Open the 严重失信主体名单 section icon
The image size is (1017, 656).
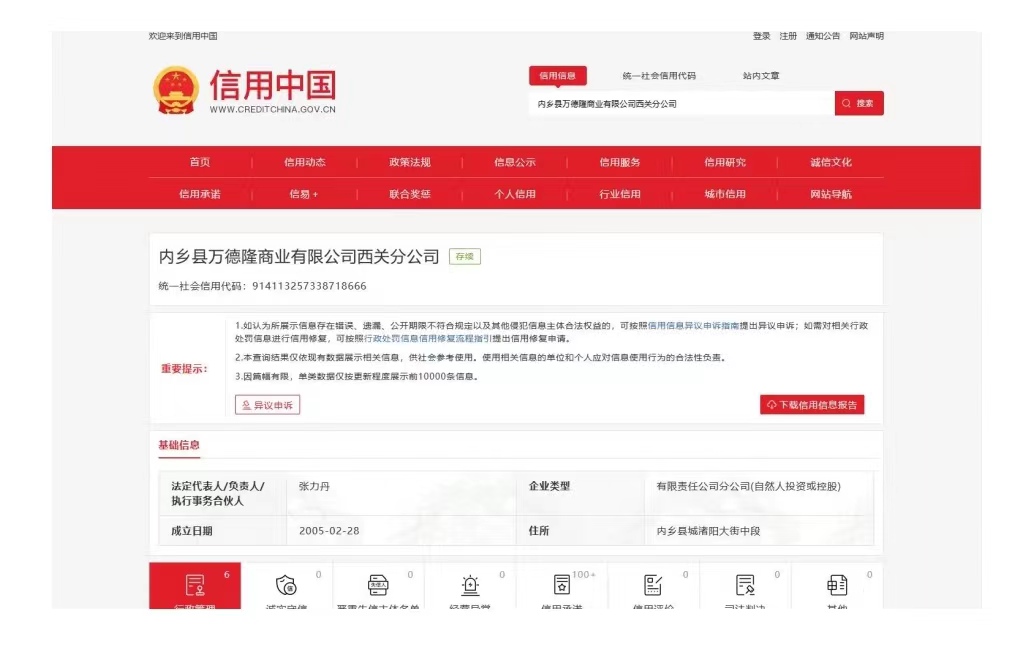378,584
